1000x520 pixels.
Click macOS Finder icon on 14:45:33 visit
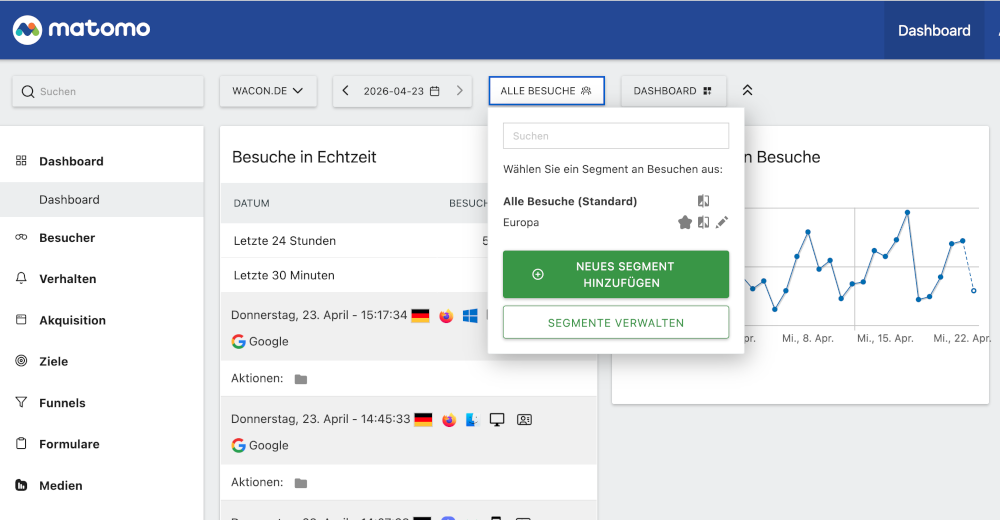tap(473, 419)
